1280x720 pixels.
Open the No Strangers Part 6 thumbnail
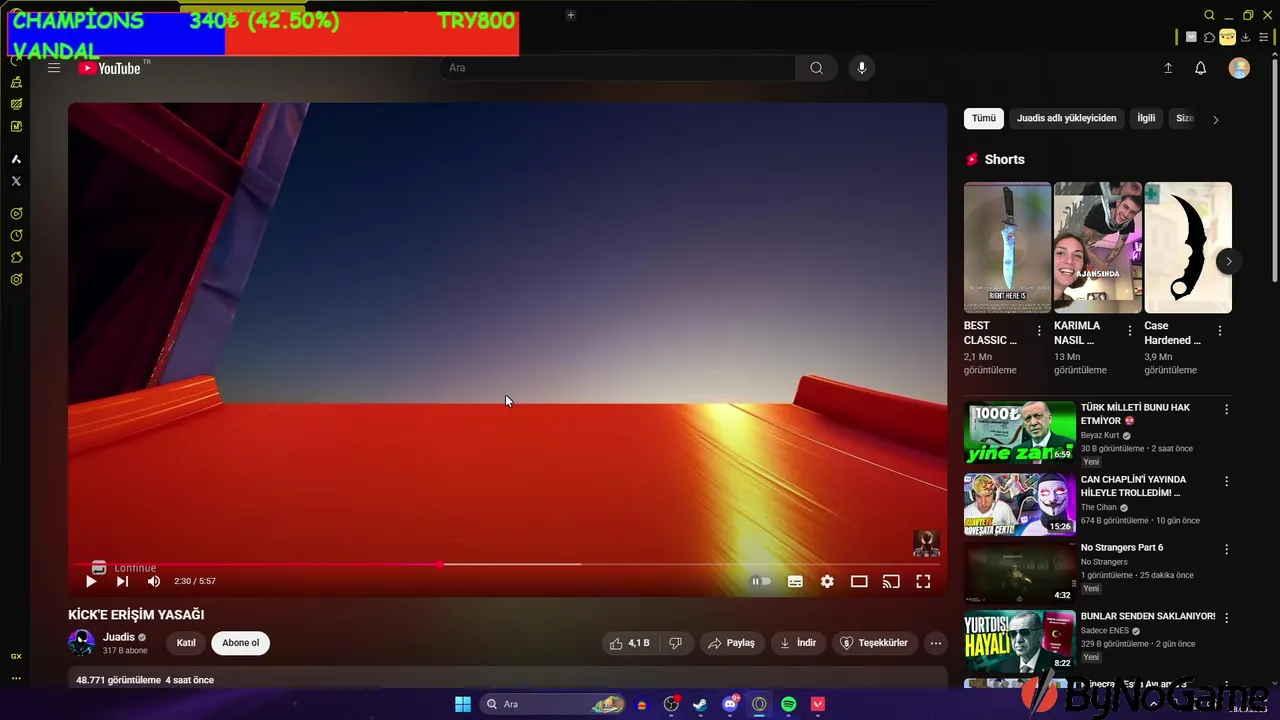[x=1020, y=573]
